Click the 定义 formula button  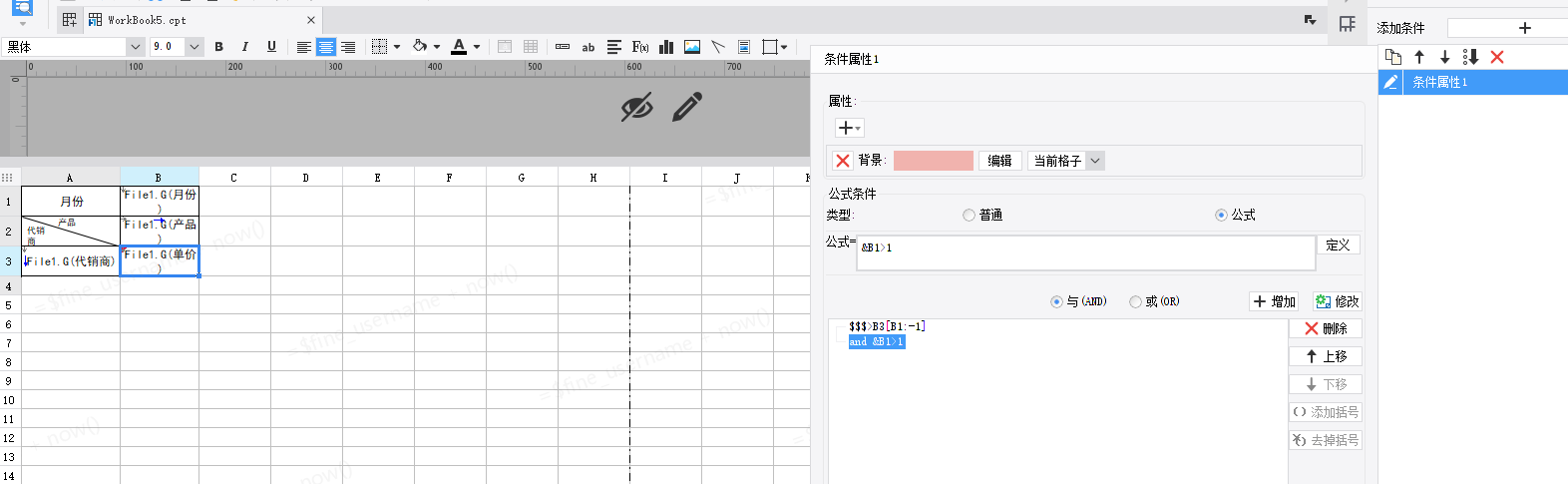pos(1339,244)
